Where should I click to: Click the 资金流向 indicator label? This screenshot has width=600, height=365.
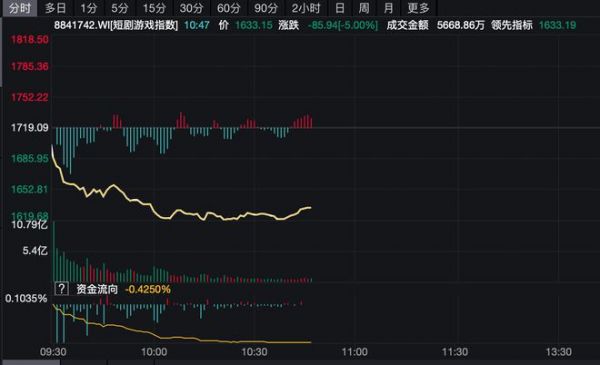(97, 289)
